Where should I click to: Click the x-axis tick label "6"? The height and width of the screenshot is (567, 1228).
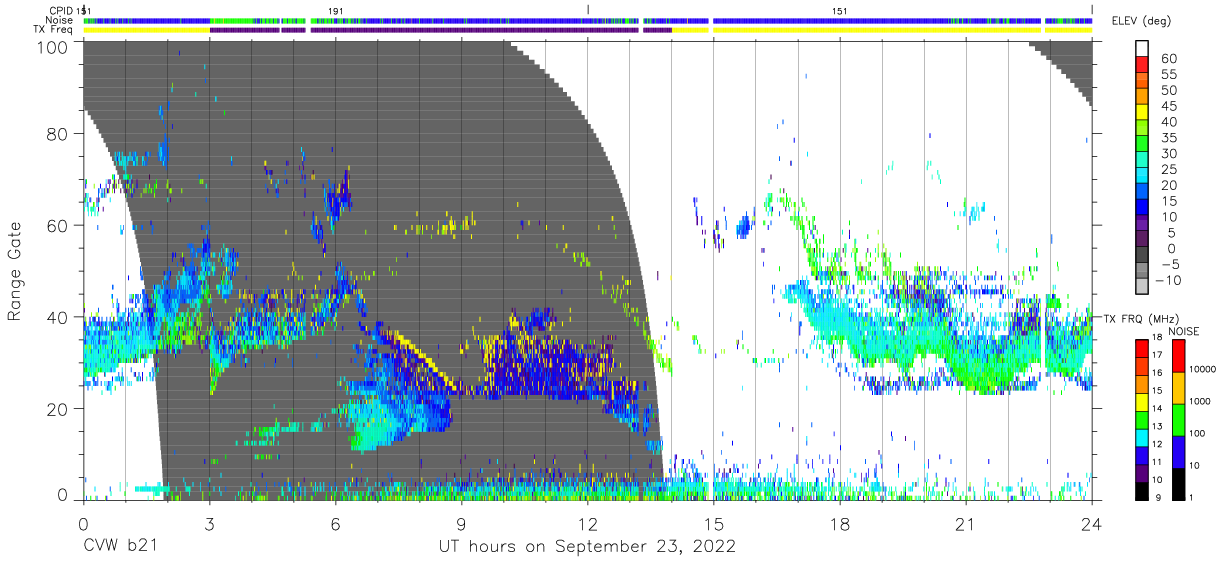point(335,524)
